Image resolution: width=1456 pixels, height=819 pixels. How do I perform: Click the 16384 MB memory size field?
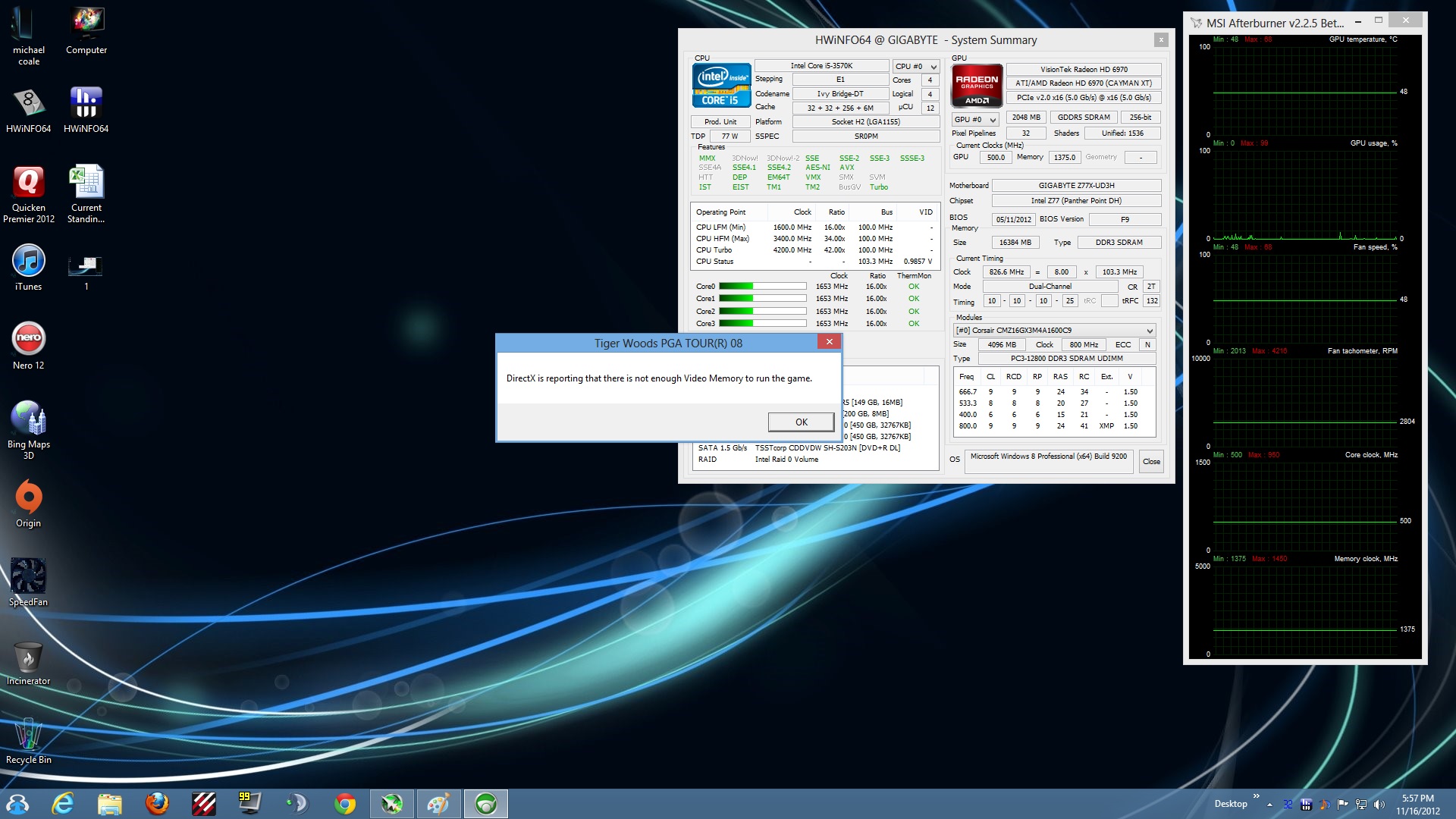coord(1015,243)
